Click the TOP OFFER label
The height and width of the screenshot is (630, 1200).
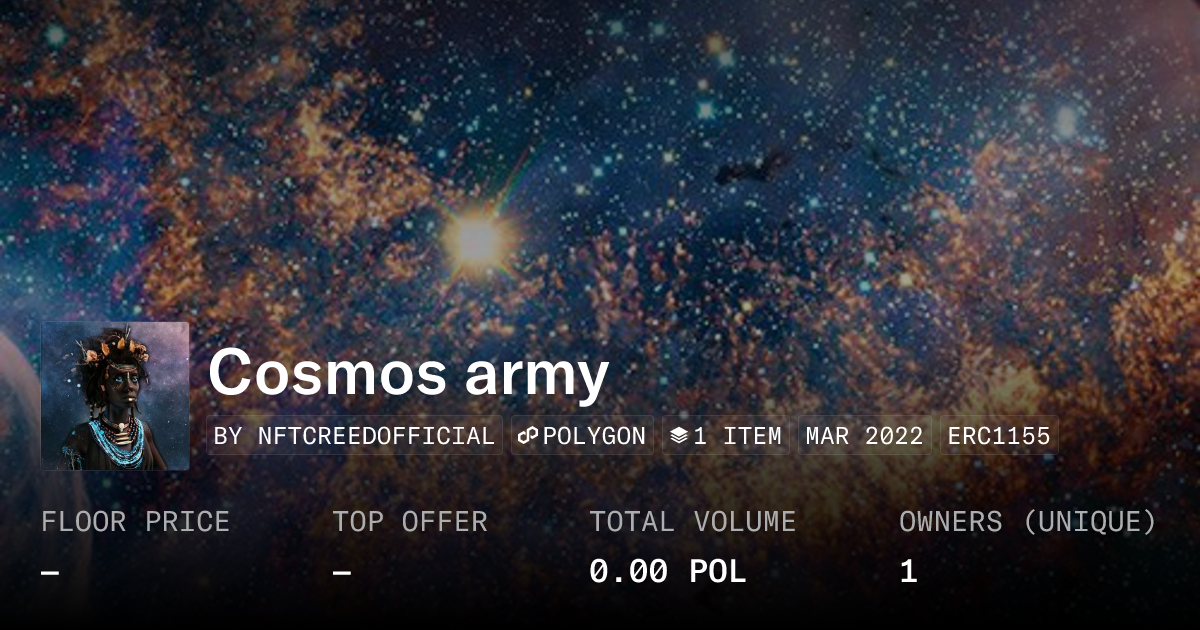(x=410, y=521)
